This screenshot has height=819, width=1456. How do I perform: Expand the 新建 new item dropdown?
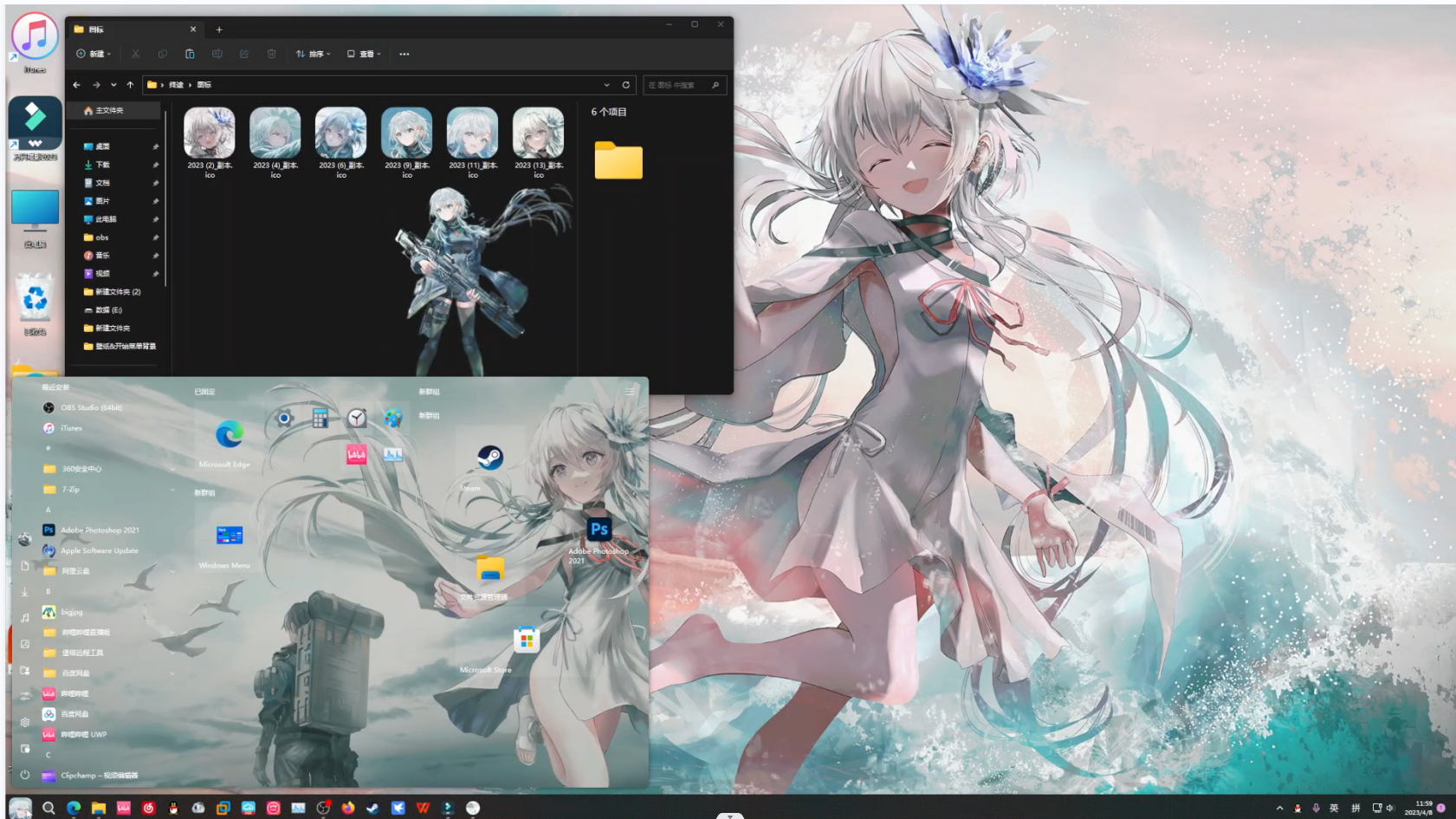94,54
